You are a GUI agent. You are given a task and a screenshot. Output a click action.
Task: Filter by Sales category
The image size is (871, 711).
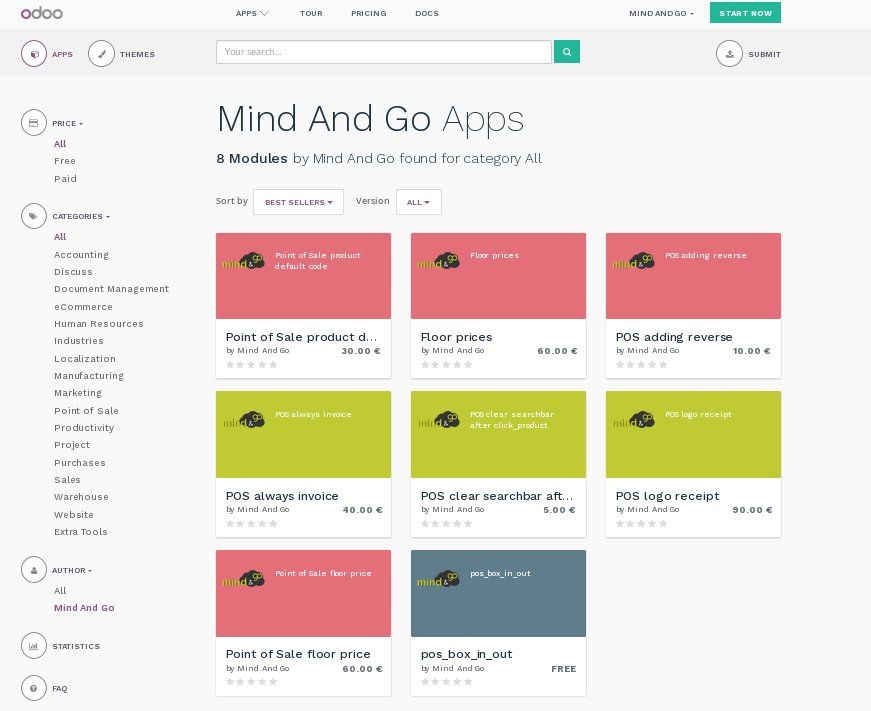(x=67, y=480)
